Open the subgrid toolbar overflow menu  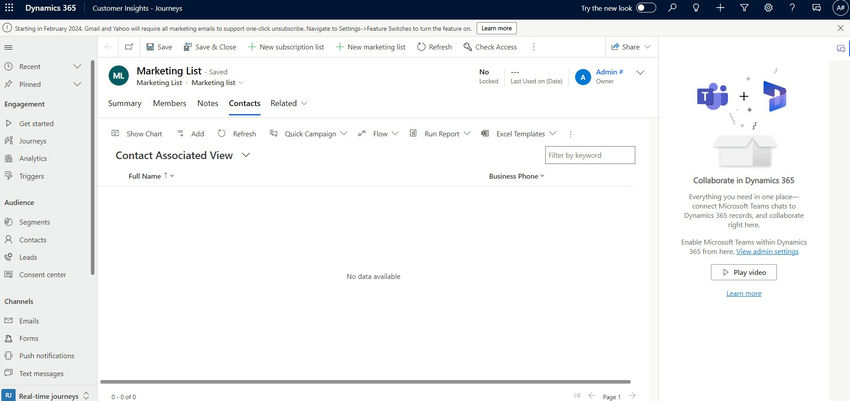pos(570,134)
